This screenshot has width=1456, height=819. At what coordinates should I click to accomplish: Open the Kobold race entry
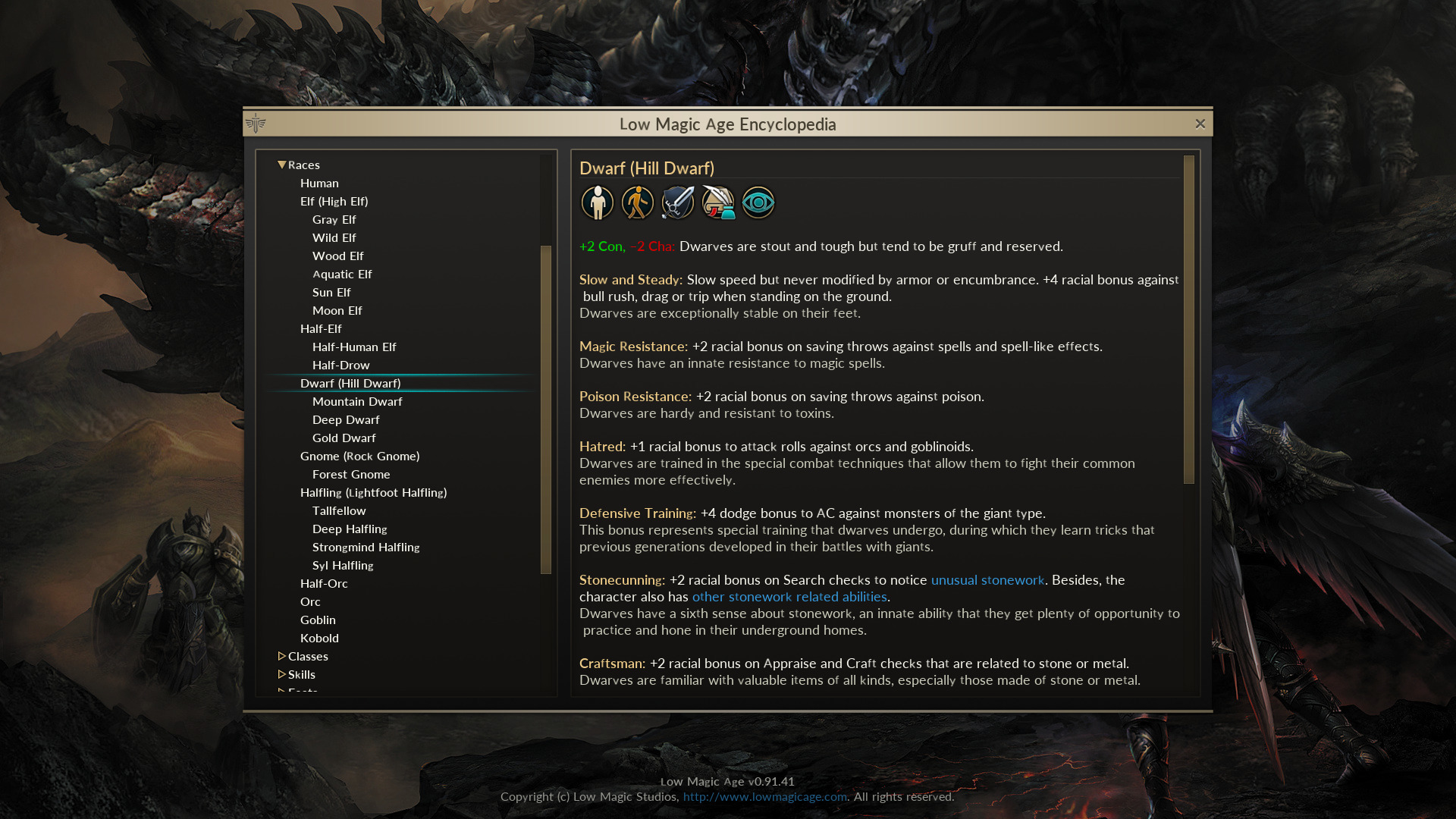(319, 638)
